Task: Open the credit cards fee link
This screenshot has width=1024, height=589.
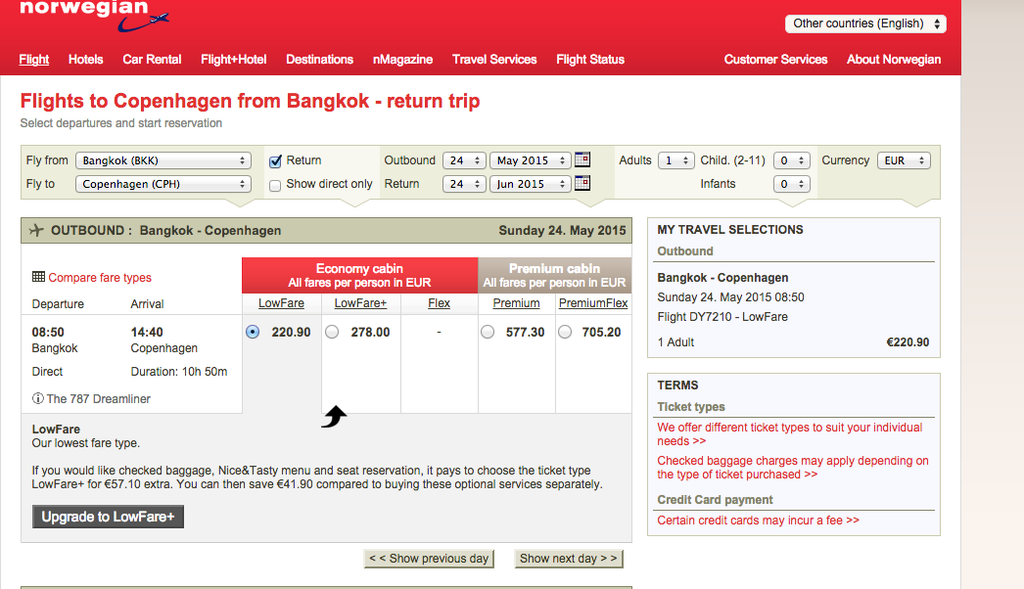Action: coord(758,520)
